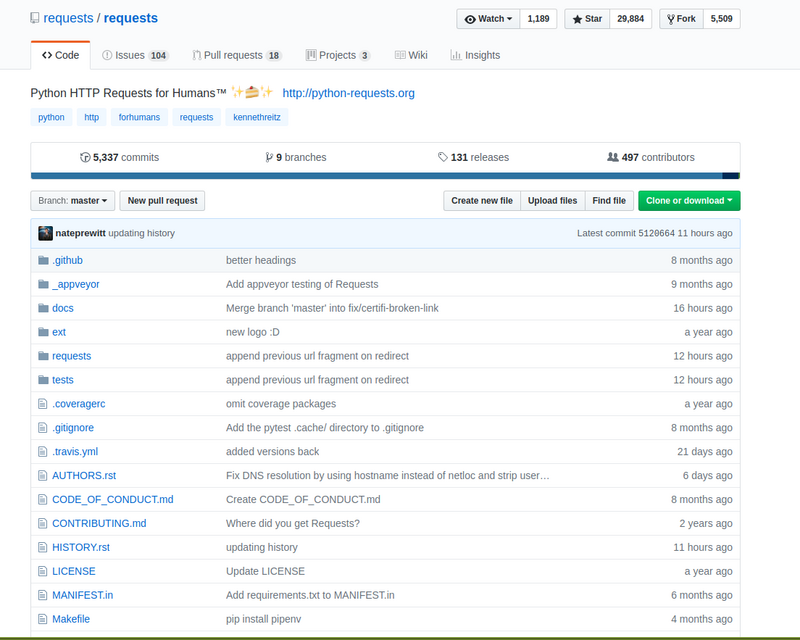
Task: Open the Watch dropdown button
Action: tap(488, 19)
